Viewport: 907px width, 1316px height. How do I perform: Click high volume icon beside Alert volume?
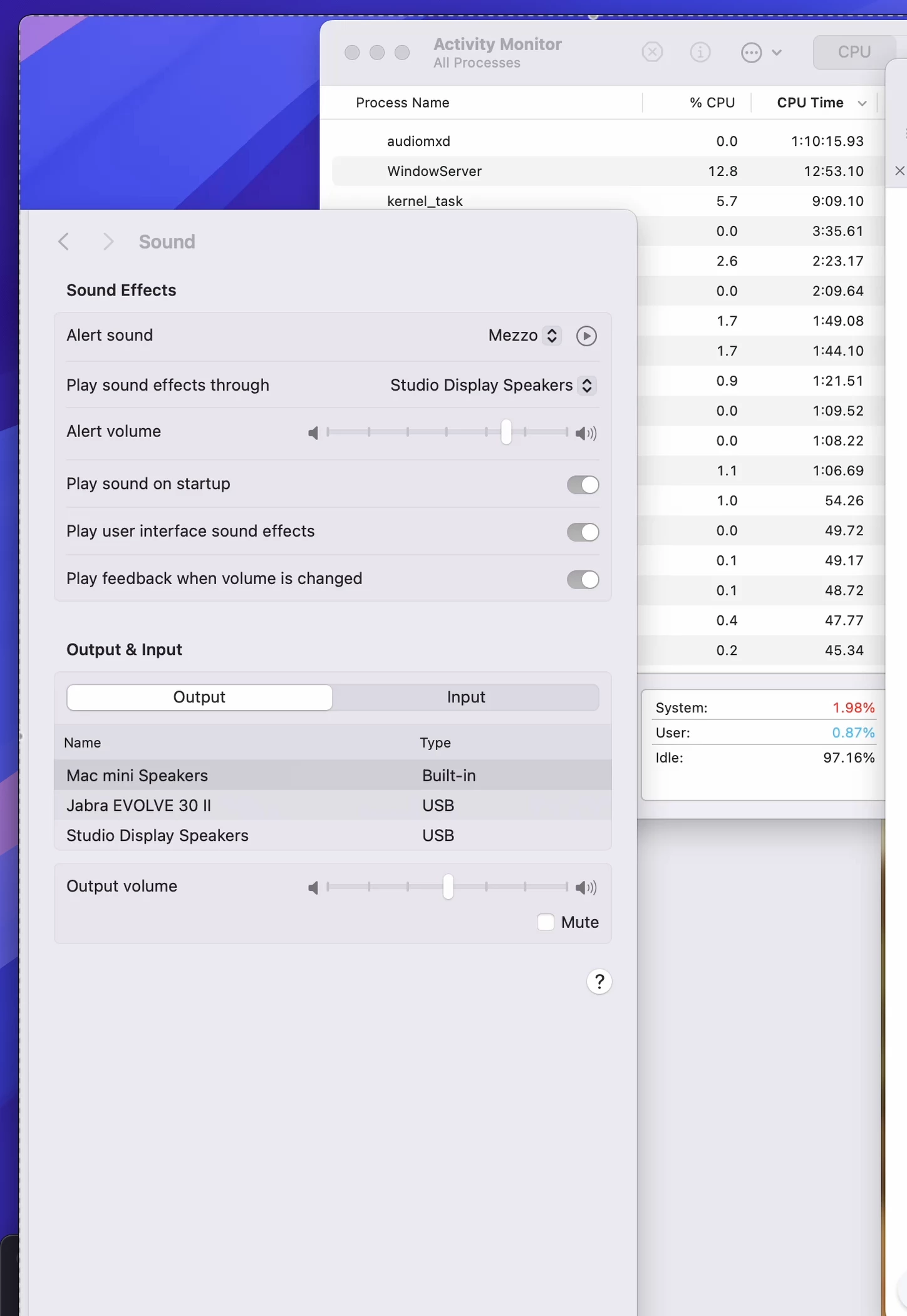coord(586,433)
